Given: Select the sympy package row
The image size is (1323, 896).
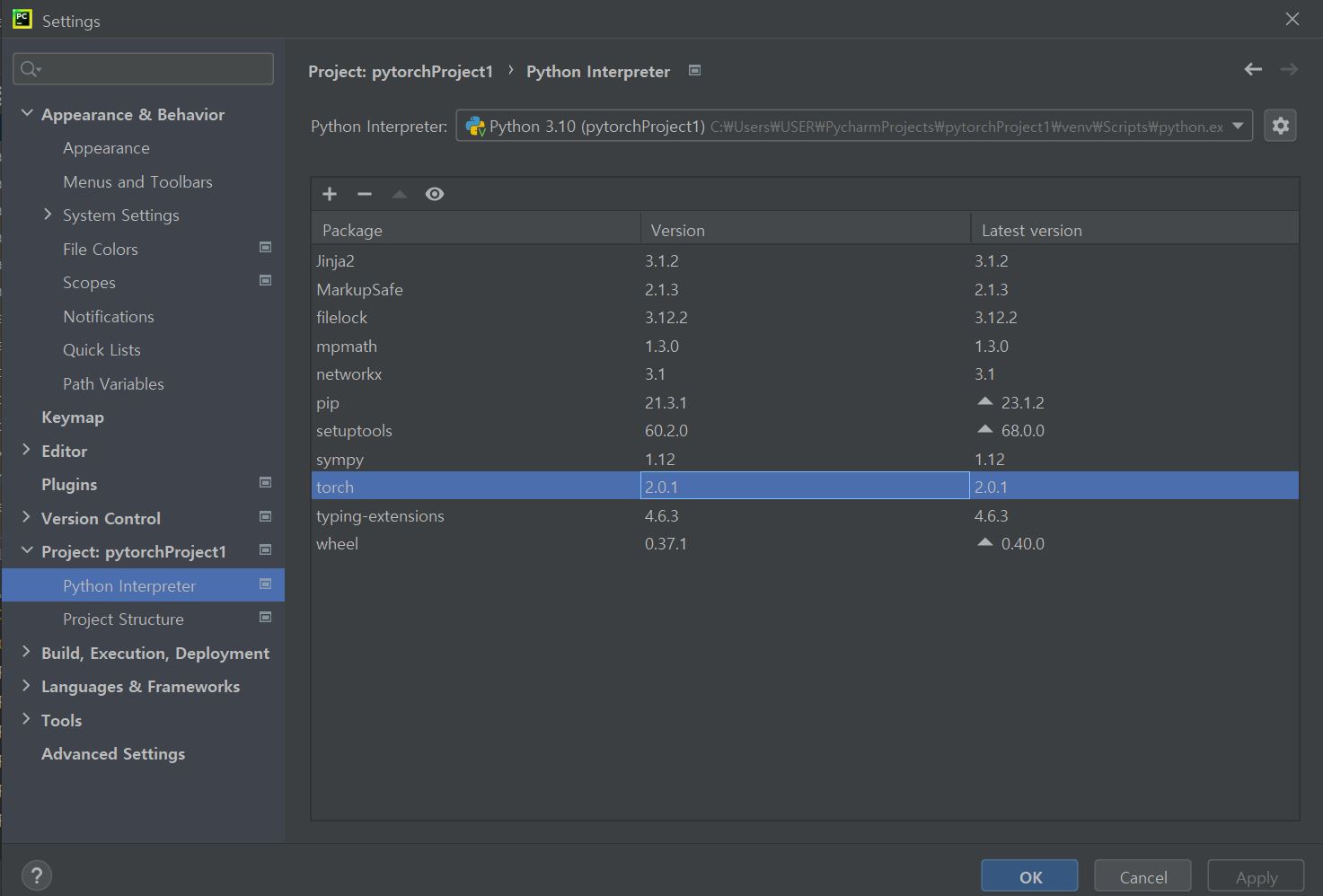Looking at the screenshot, I should (x=805, y=459).
